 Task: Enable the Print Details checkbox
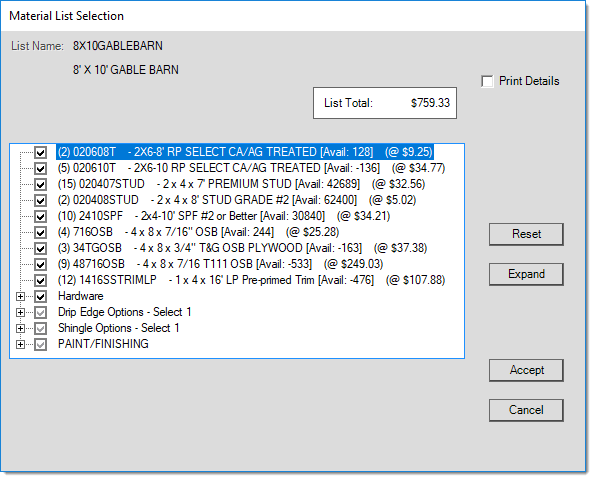pos(487,81)
